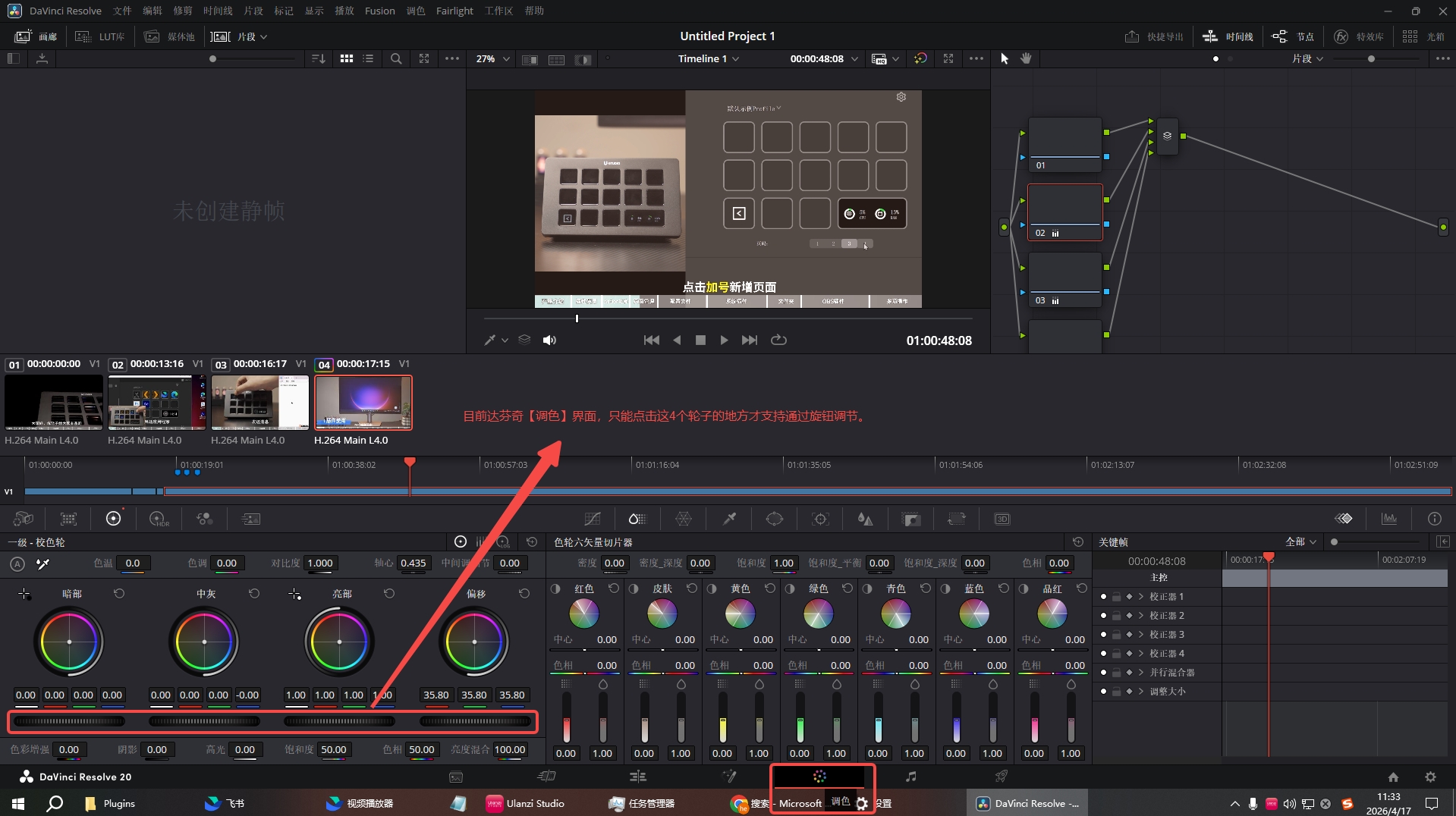Viewport: 1456px width, 816px height.
Task: Reset the Lift (暗部) wheel
Action: [x=119, y=593]
